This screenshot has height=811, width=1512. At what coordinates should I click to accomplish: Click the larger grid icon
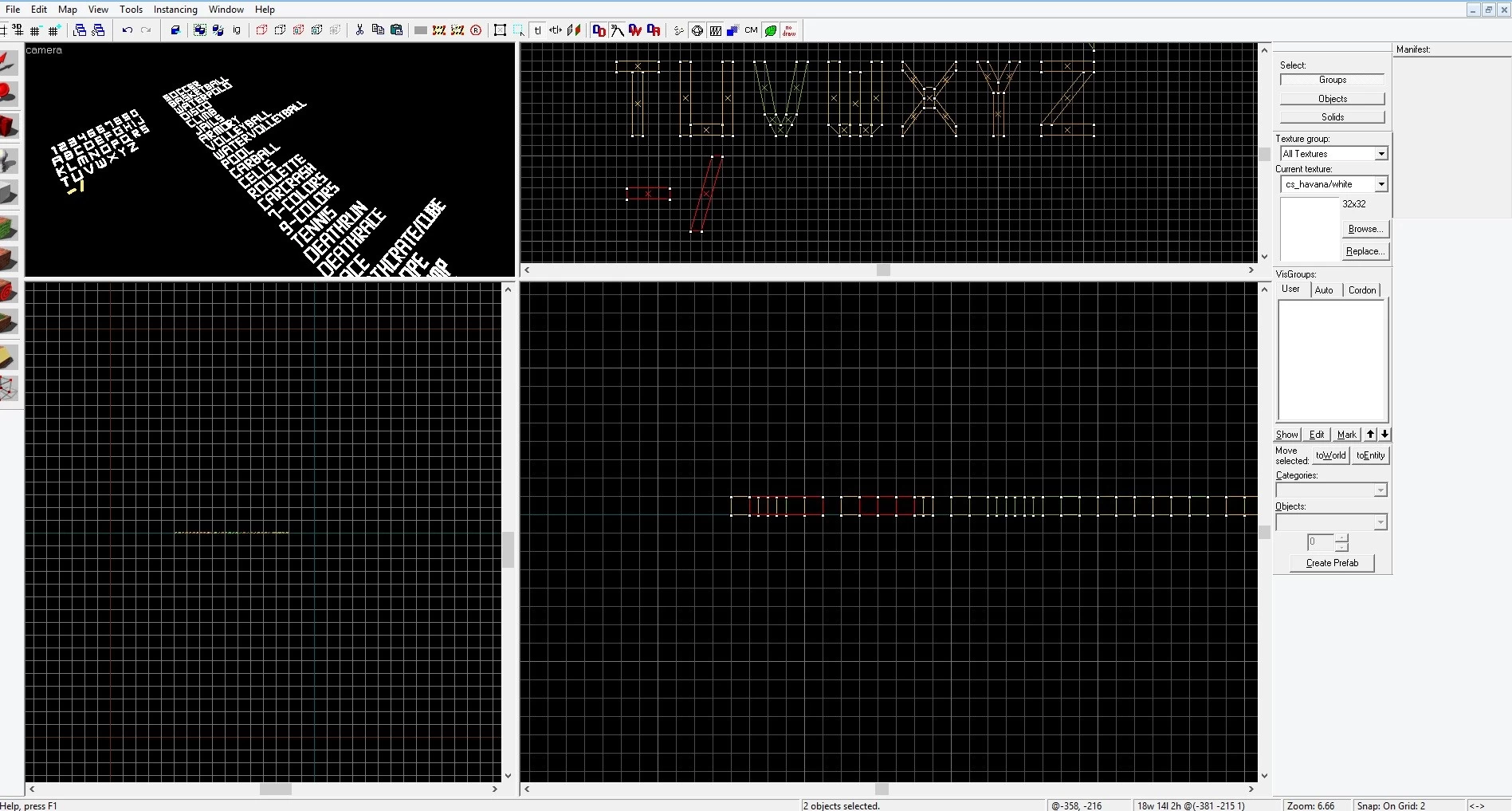click(53, 30)
